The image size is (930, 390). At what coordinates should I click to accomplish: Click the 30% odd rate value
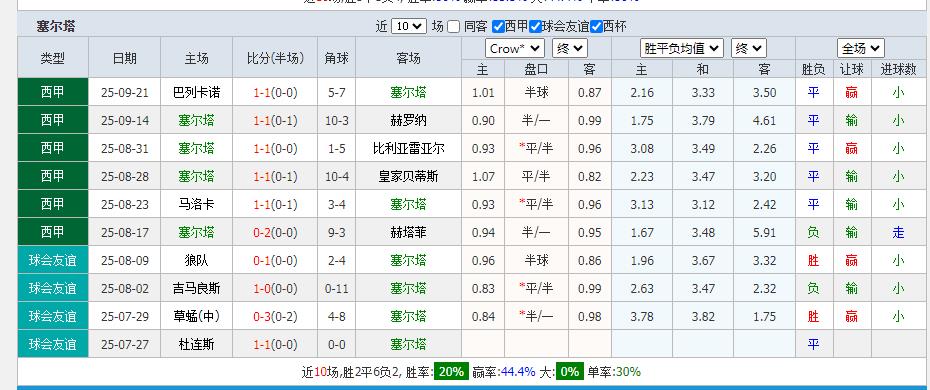(x=628, y=372)
